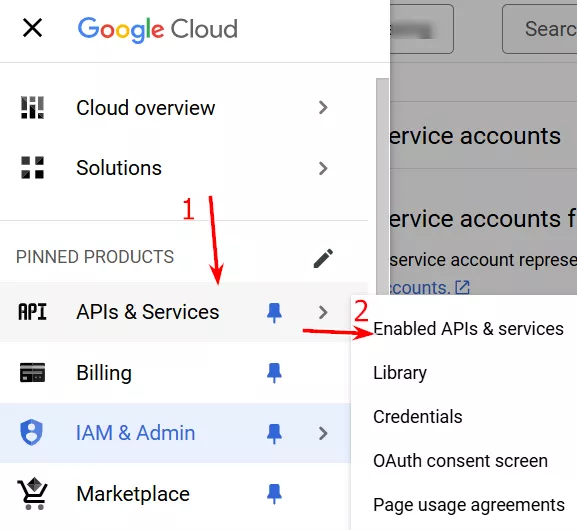Screen dimensions: 577x530
Task: Click the Search field in the header
Action: click(x=540, y=29)
